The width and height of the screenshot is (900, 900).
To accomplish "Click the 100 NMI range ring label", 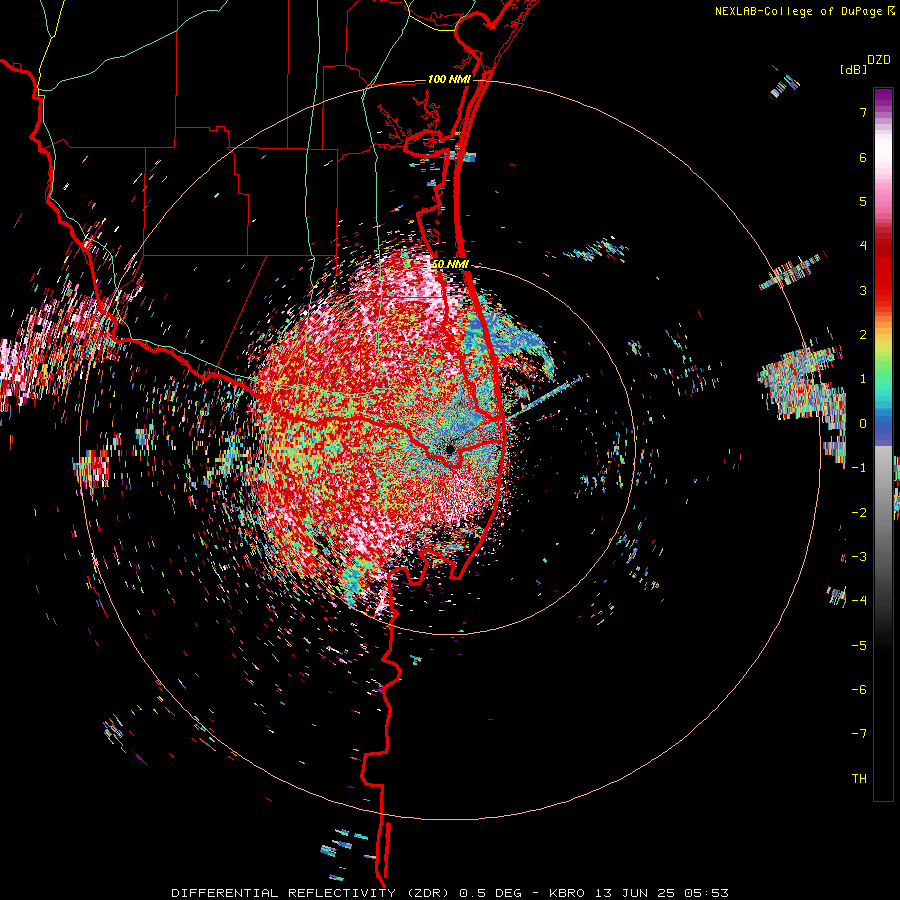I will pyautogui.click(x=449, y=79).
